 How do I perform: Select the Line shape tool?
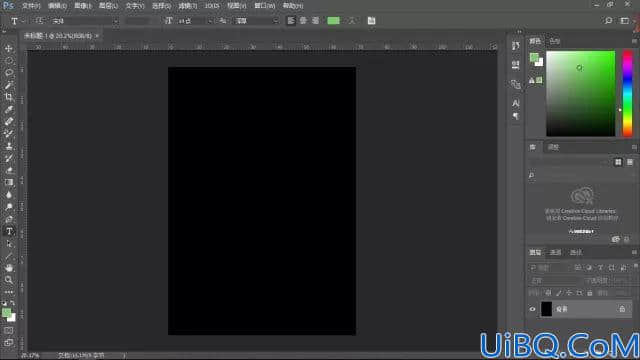tap(9, 256)
